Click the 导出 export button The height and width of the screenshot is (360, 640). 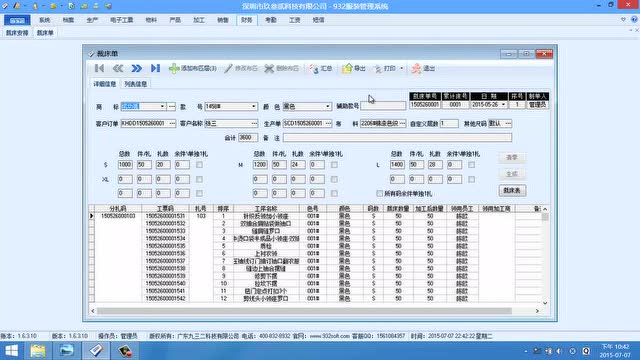pos(353,68)
